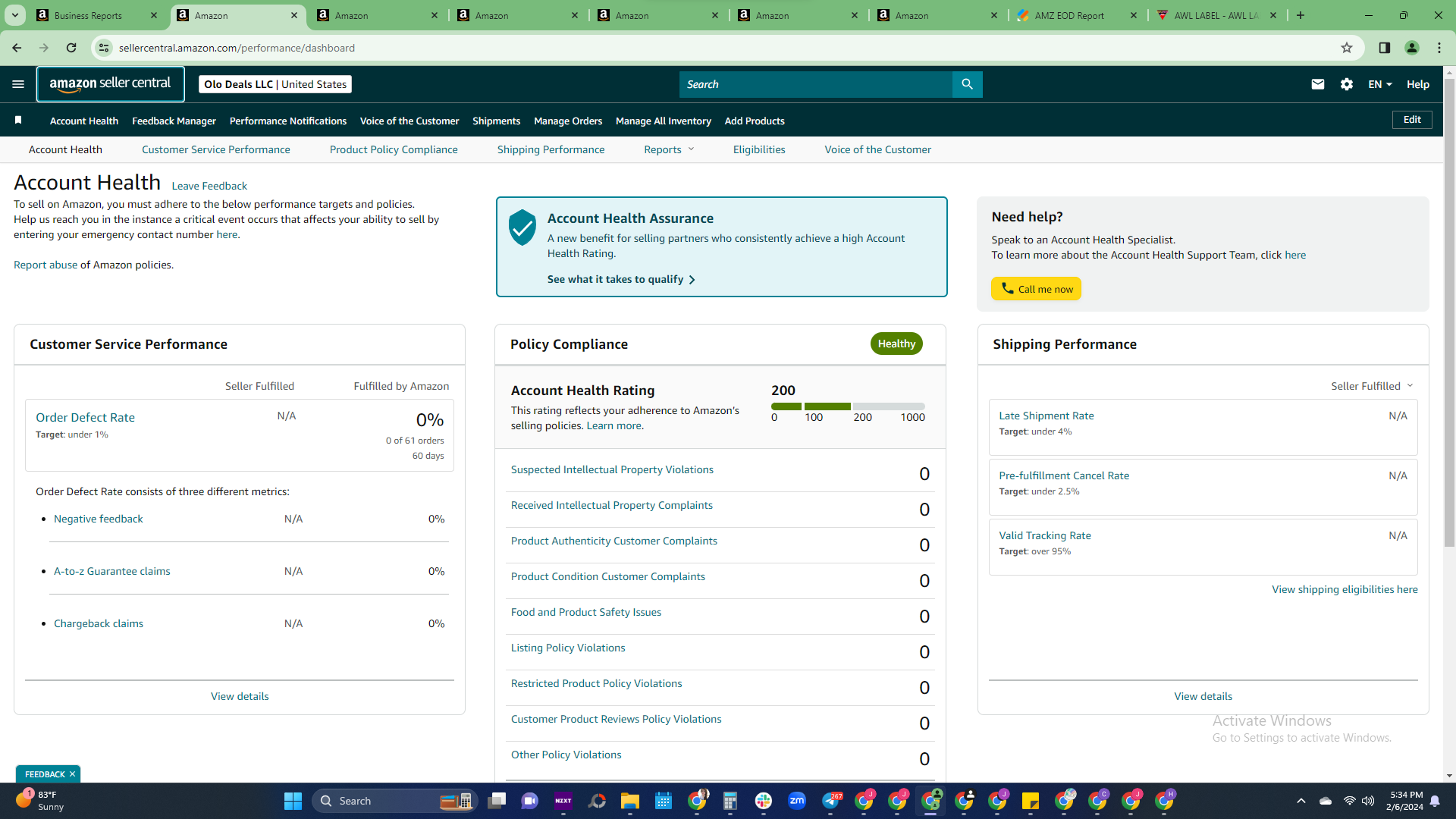This screenshot has width=1456, height=819.
Task: Open Shipments in favorites bar
Action: pos(496,121)
